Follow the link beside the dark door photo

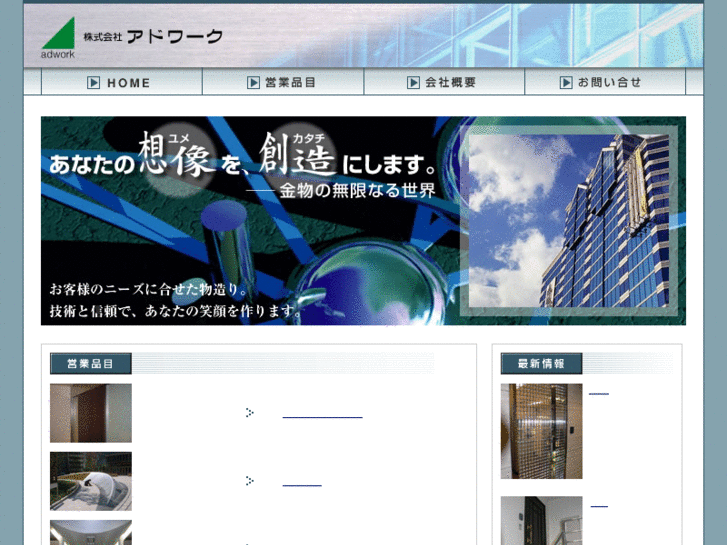pos(599,506)
